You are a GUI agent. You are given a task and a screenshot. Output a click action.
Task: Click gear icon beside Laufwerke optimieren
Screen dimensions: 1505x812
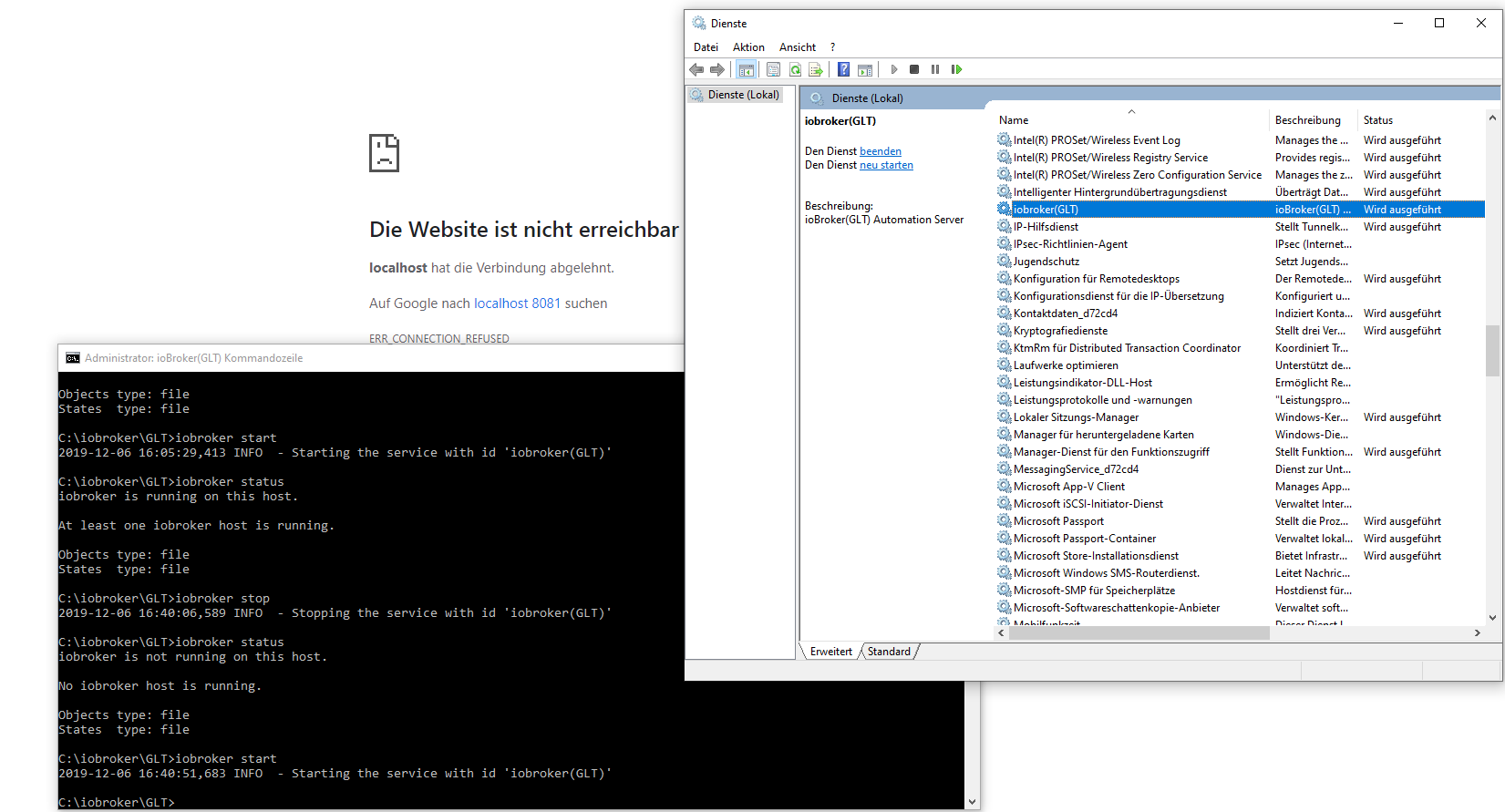click(x=1005, y=365)
